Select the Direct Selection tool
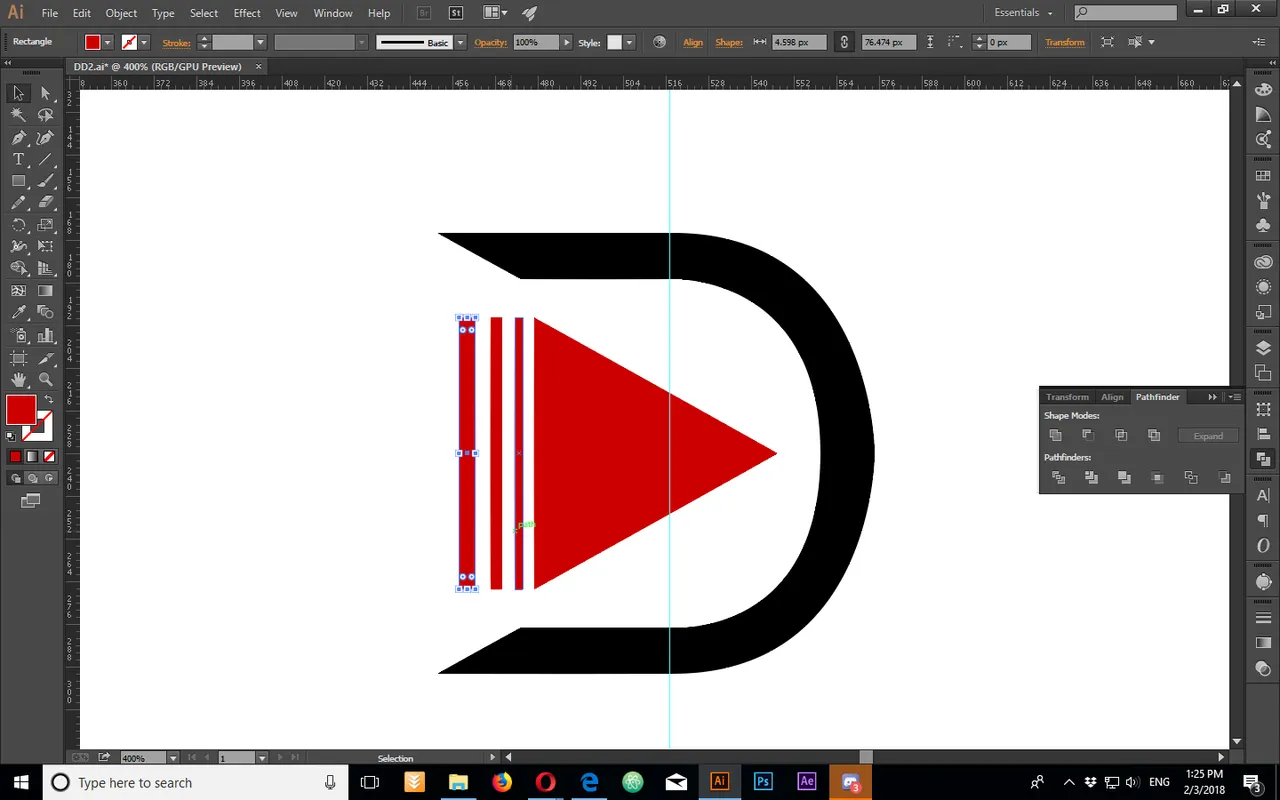Screen dimensions: 1280x800 45,93
